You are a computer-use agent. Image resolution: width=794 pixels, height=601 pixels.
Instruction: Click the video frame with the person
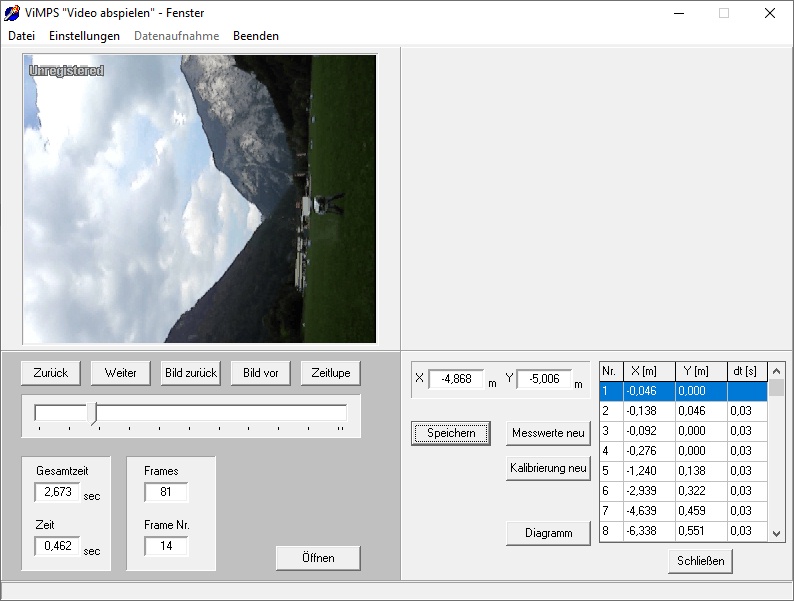tap(200, 199)
